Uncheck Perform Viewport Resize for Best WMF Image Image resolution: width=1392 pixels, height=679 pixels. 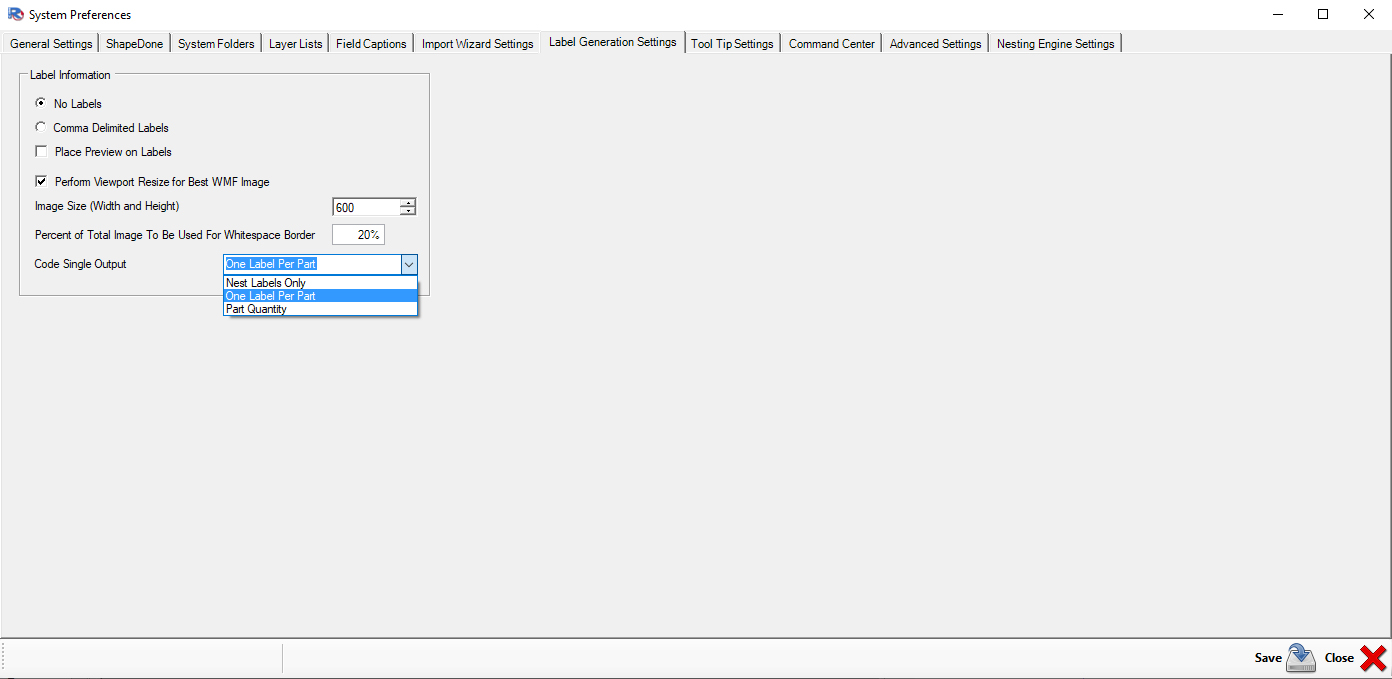41,182
